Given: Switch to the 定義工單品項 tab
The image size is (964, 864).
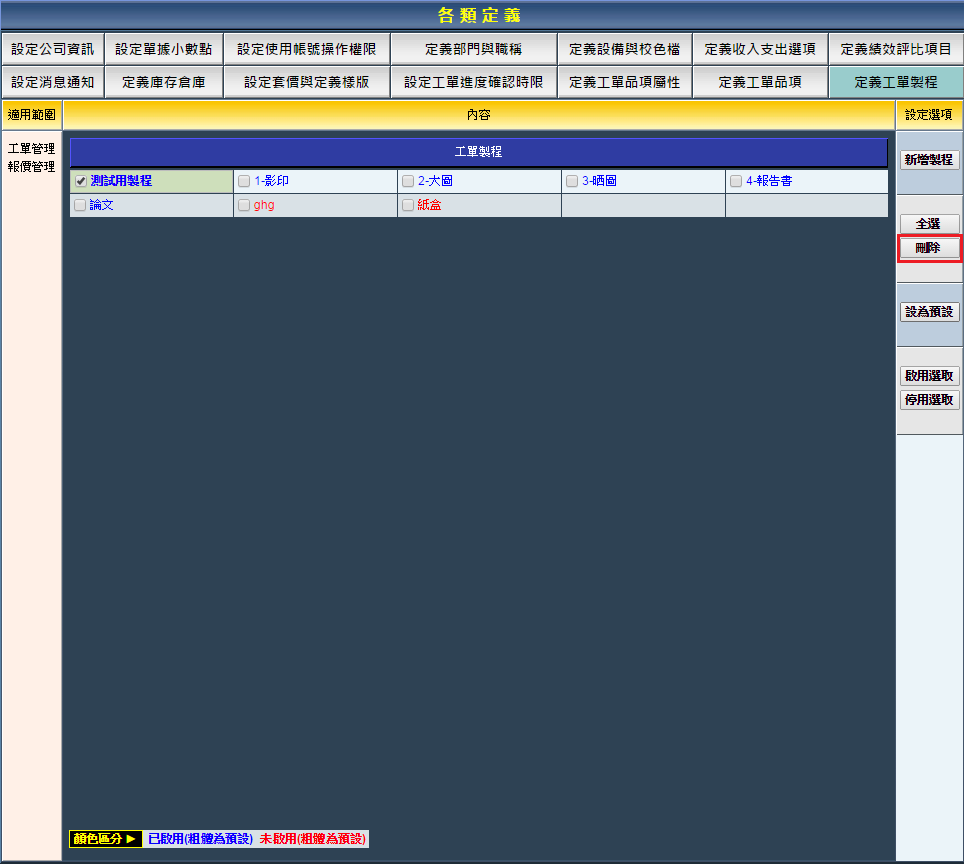Looking at the screenshot, I should tap(760, 82).
